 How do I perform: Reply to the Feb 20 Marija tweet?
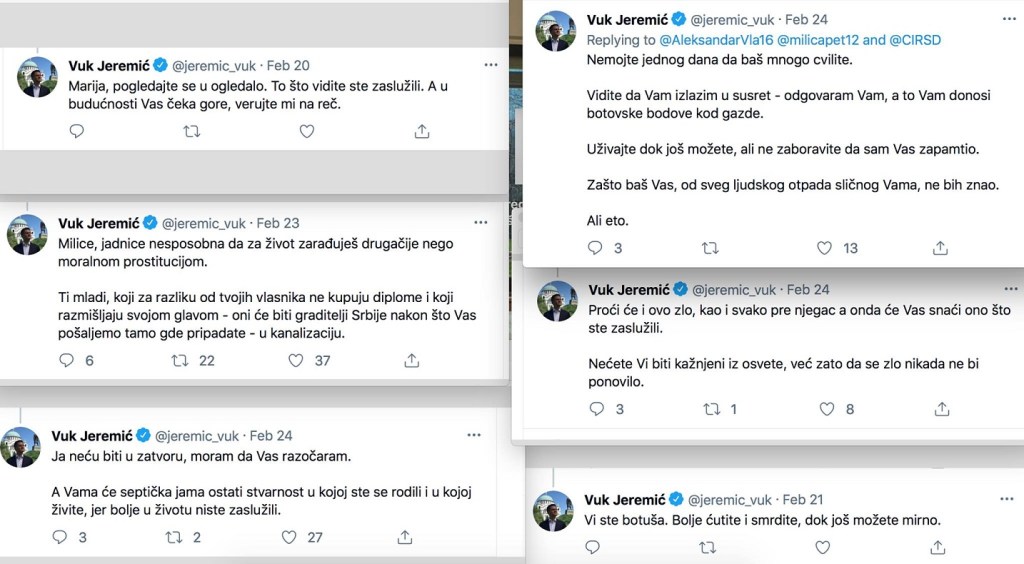click(x=77, y=131)
